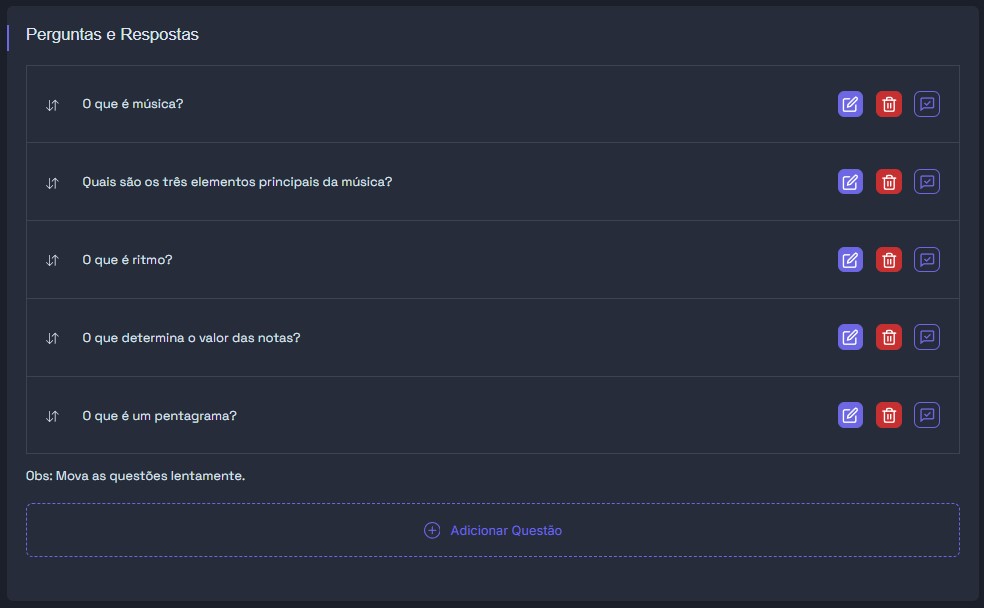Edit the 'valor das notas' question
Image resolution: width=984 pixels, height=608 pixels.
[850, 338]
